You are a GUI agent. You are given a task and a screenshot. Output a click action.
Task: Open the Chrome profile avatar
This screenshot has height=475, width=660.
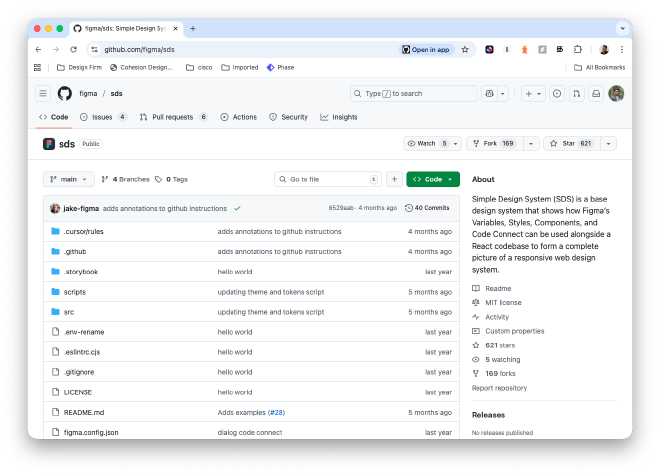pos(604,50)
